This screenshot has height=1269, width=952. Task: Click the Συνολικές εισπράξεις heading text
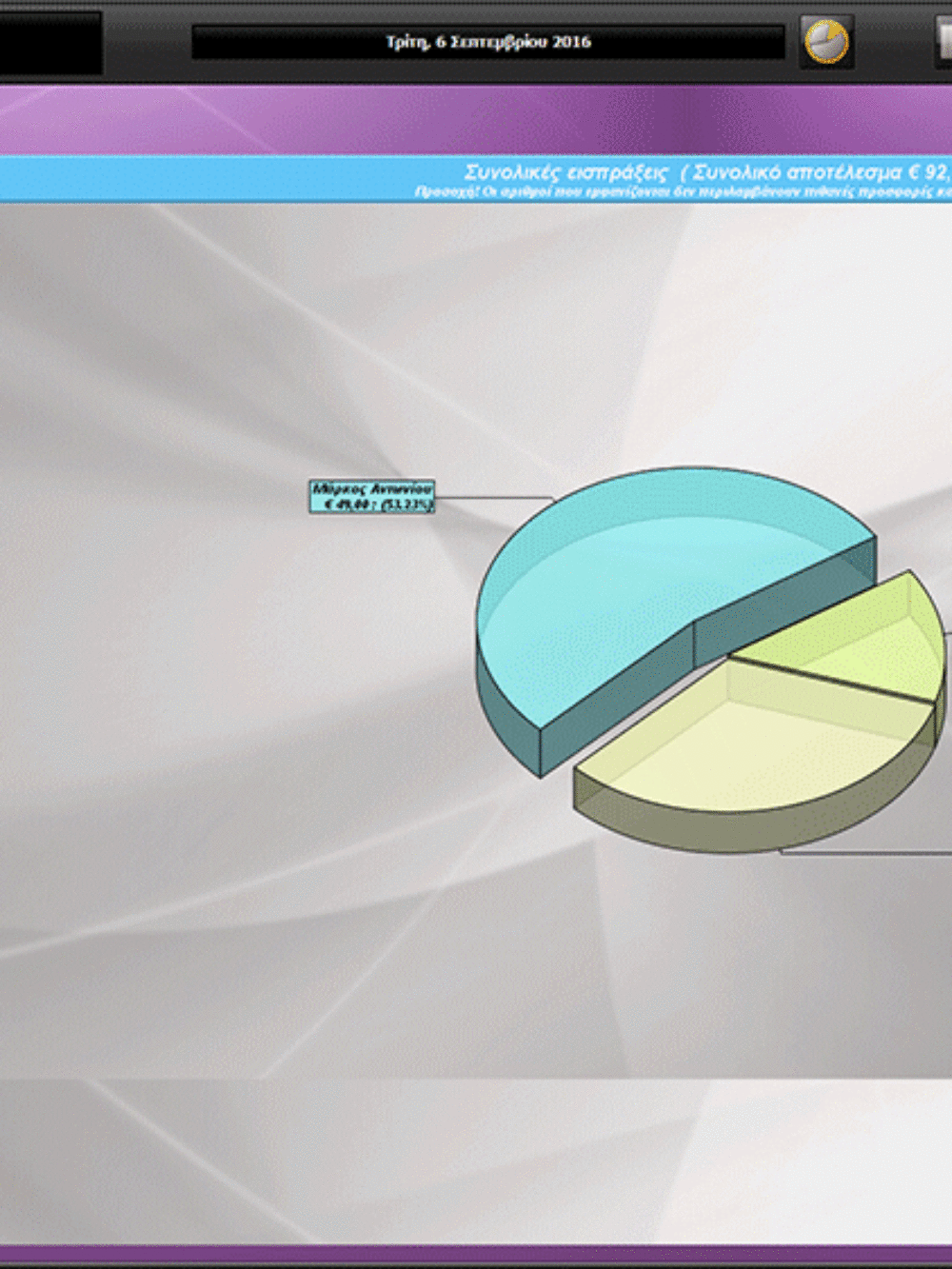tap(566, 172)
